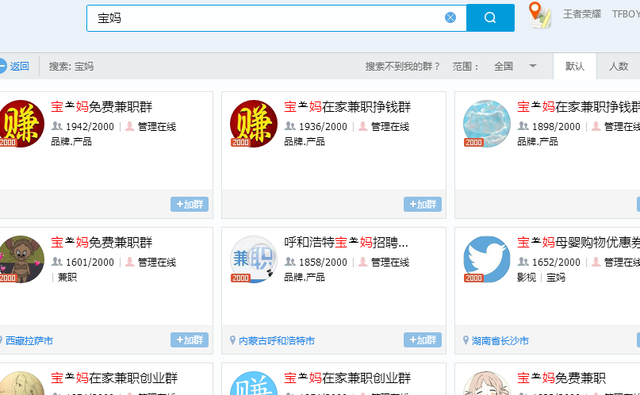
Task: Select the 宝妈 tag next to 影视
Action: pyautogui.click(x=556, y=277)
